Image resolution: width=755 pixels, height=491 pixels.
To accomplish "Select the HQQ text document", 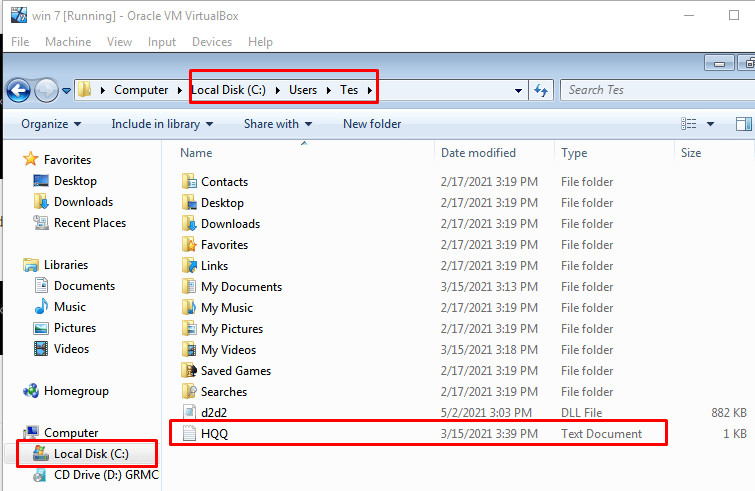I will pos(216,434).
